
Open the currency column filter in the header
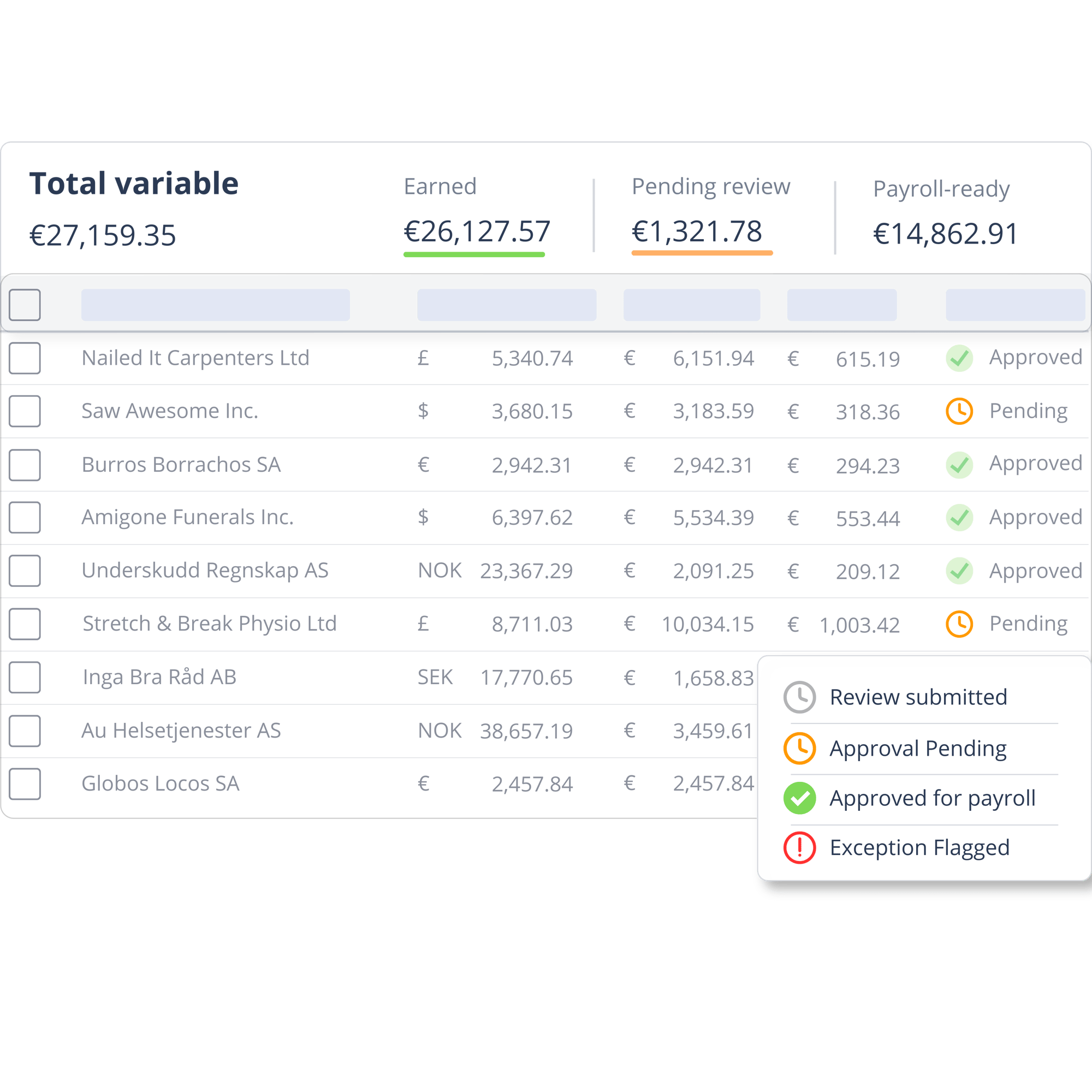tap(507, 305)
